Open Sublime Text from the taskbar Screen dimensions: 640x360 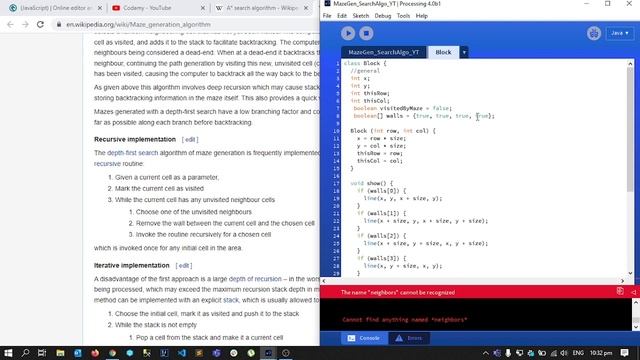tap(199, 353)
